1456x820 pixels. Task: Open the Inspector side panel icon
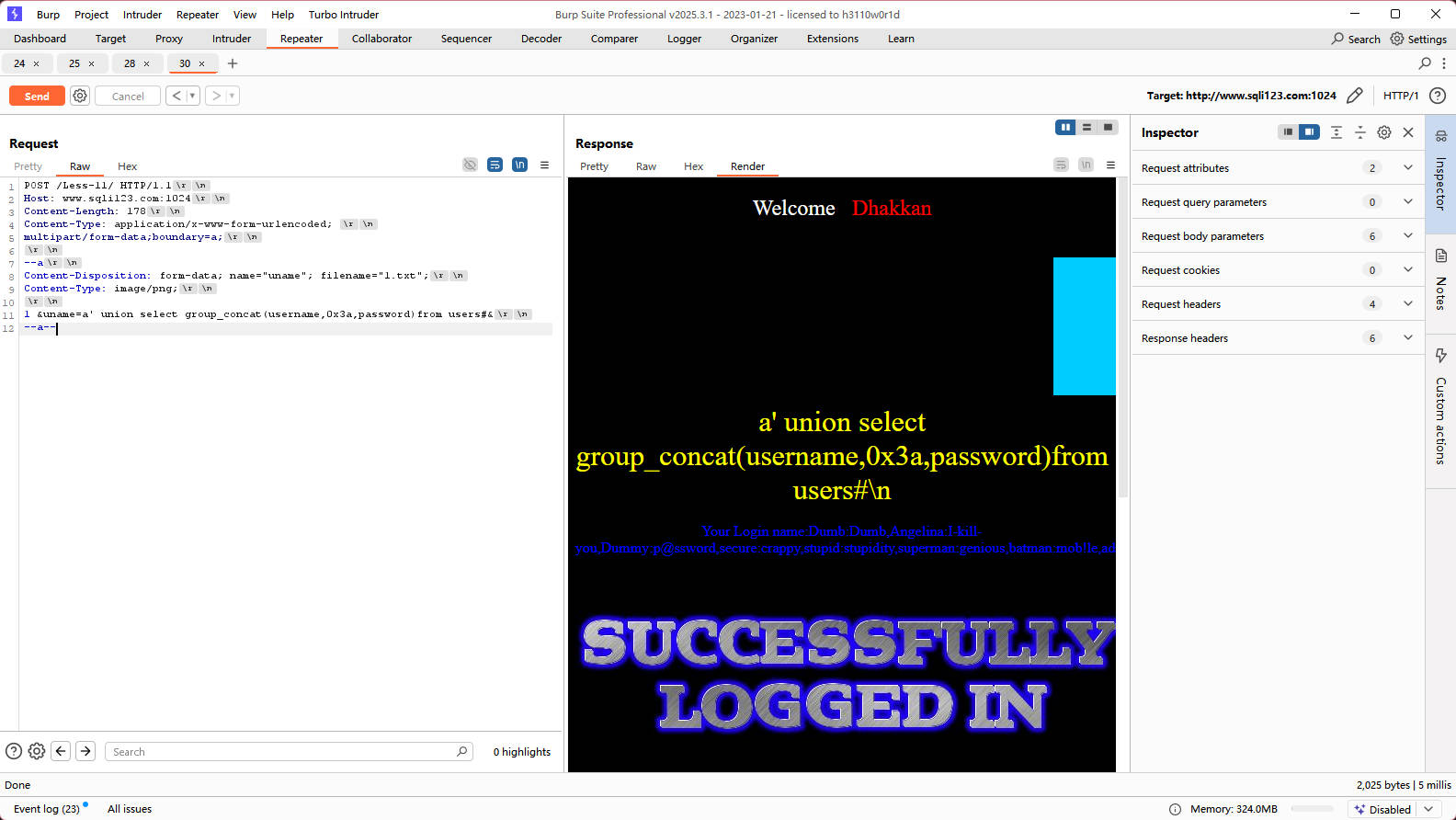[x=1440, y=135]
